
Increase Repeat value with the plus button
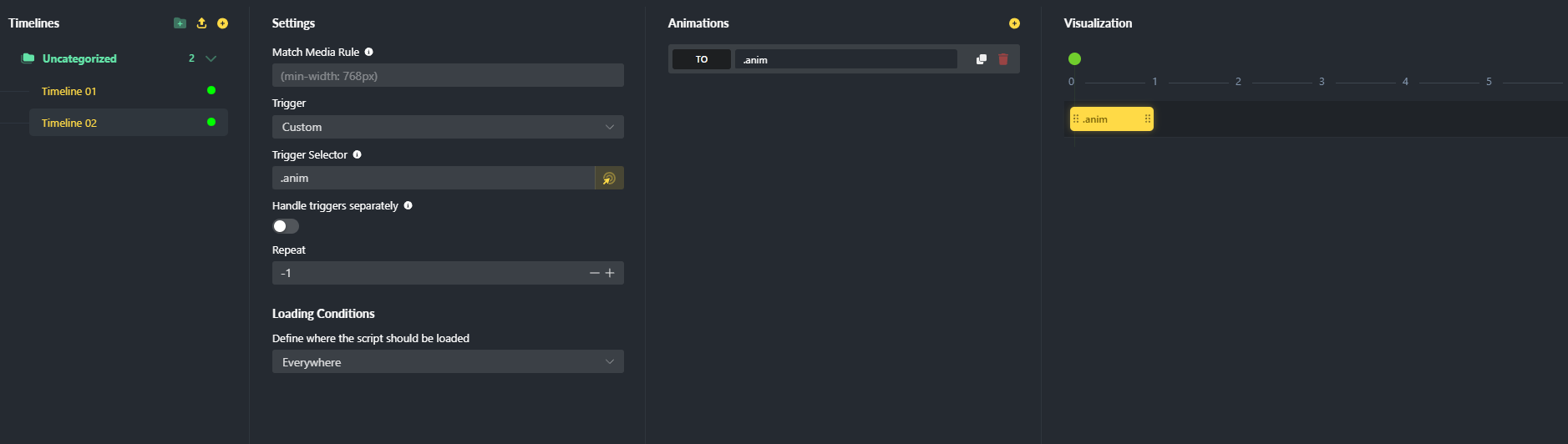(610, 273)
